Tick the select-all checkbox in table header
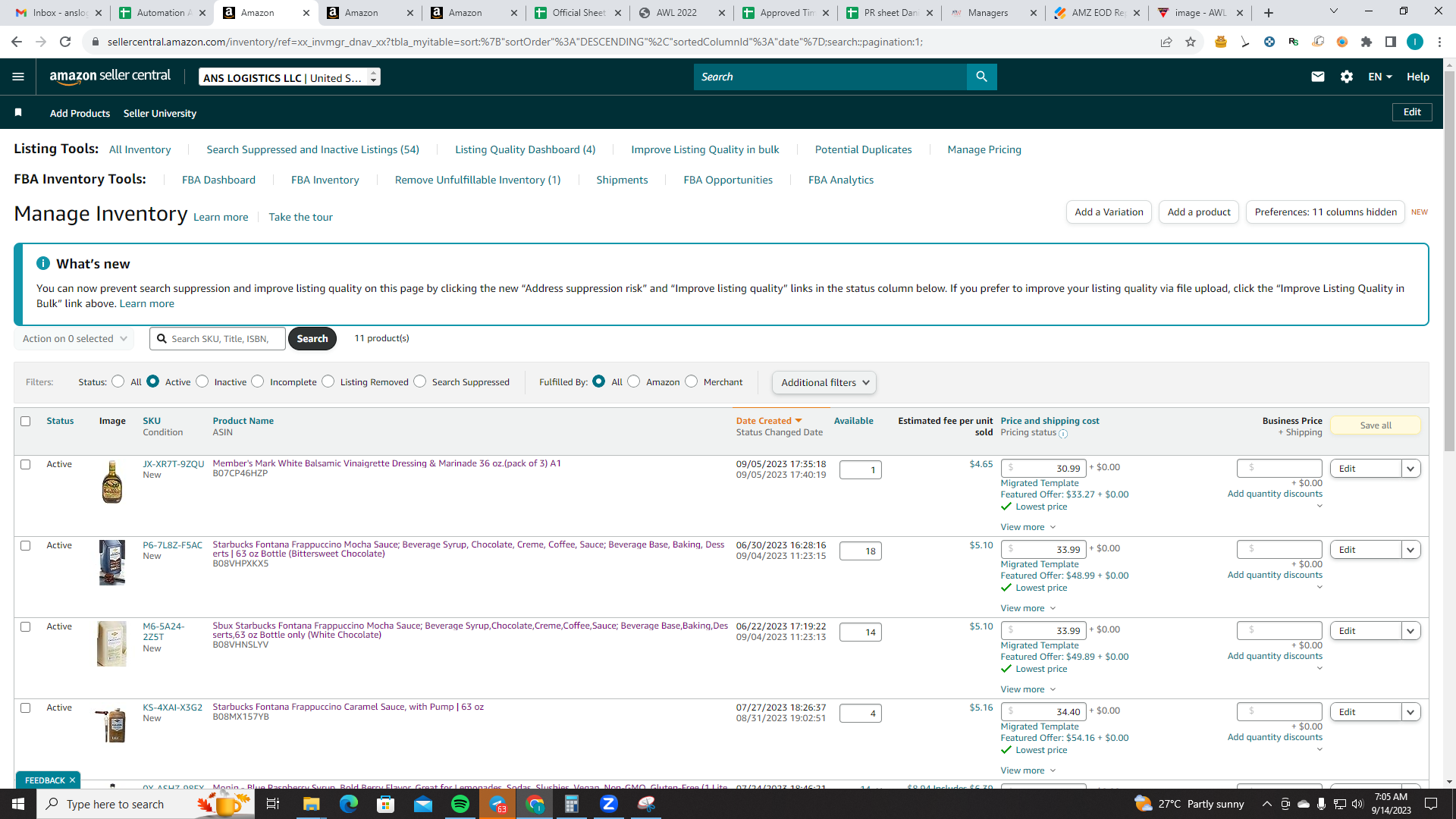Image resolution: width=1456 pixels, height=819 pixels. 26,421
